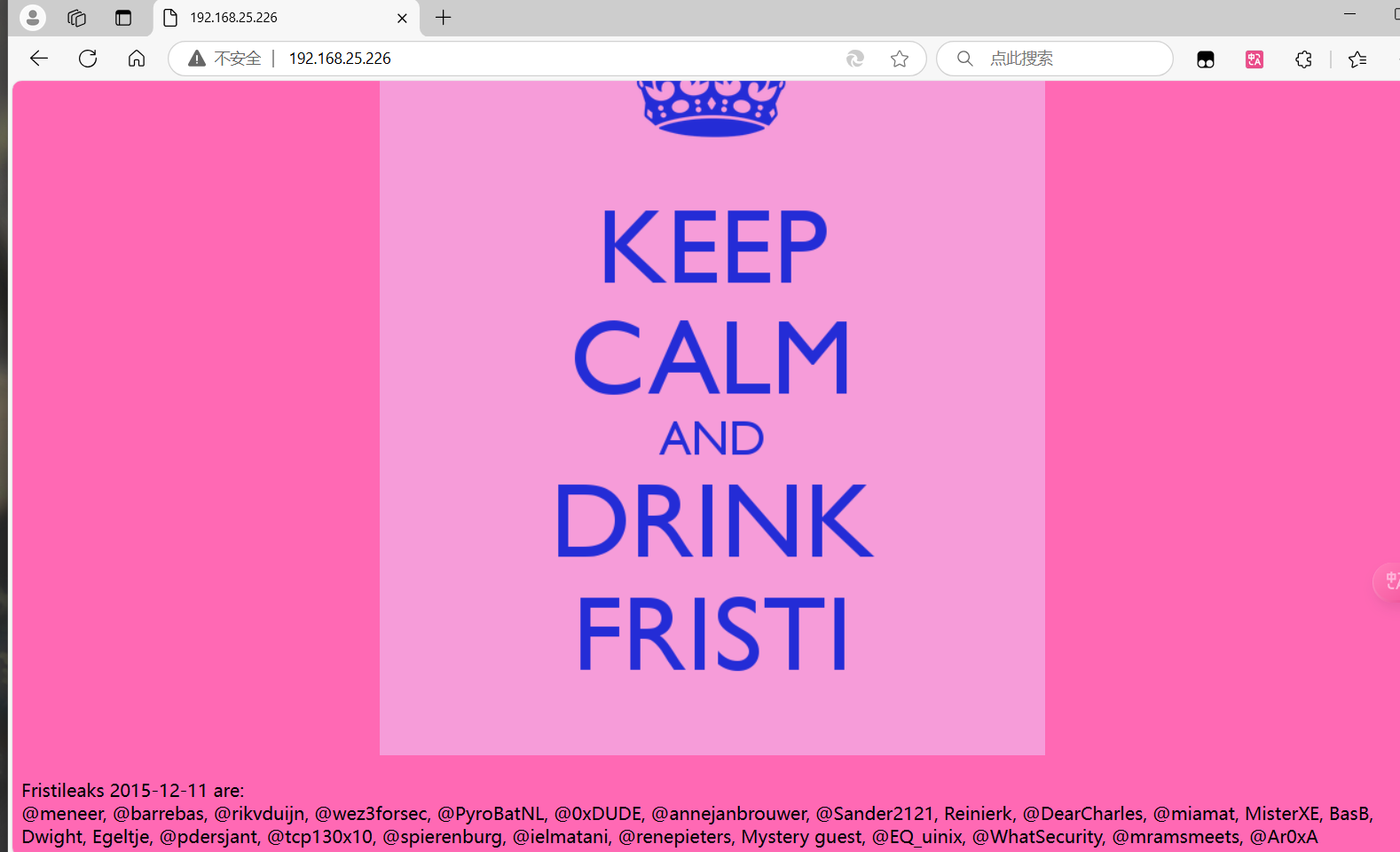Viewport: 1400px width, 852px height.
Task: Click the name '@spierenburg'
Action: tap(442, 837)
